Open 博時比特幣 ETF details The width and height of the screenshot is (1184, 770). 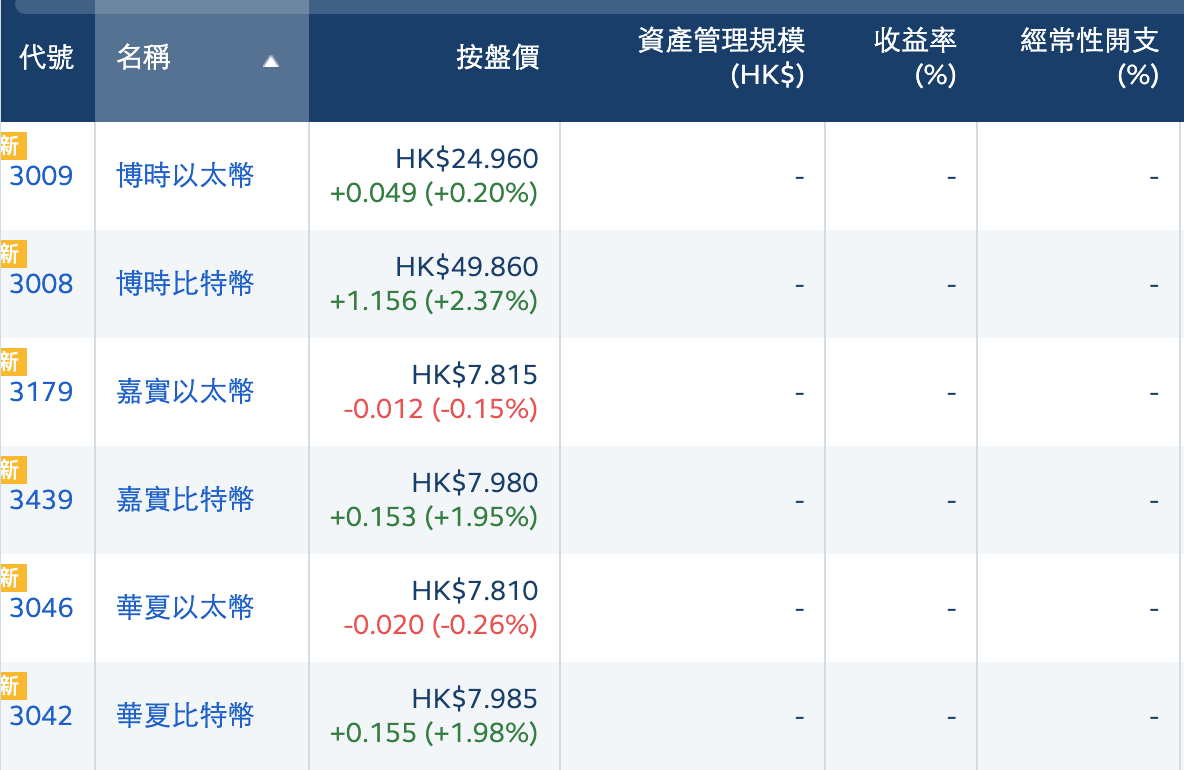[186, 285]
